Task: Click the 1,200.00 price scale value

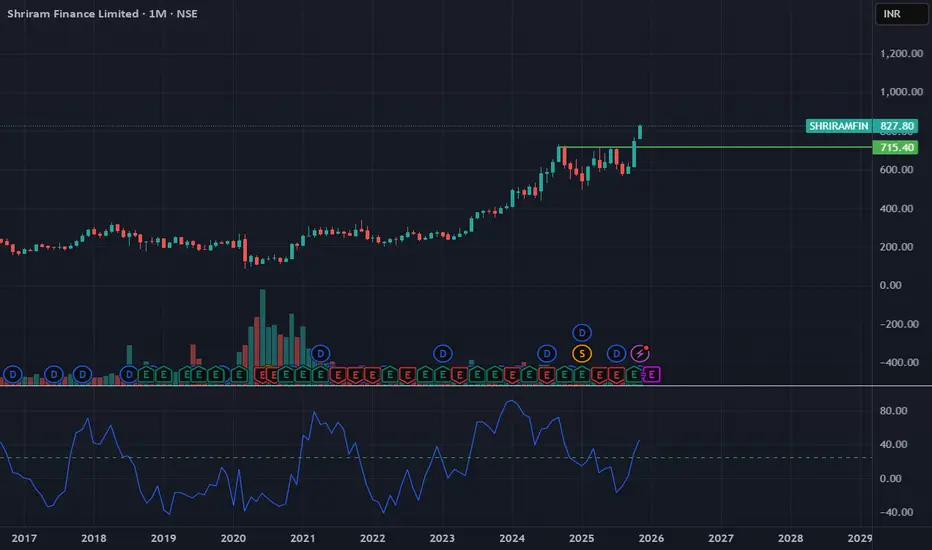Action: [901, 54]
